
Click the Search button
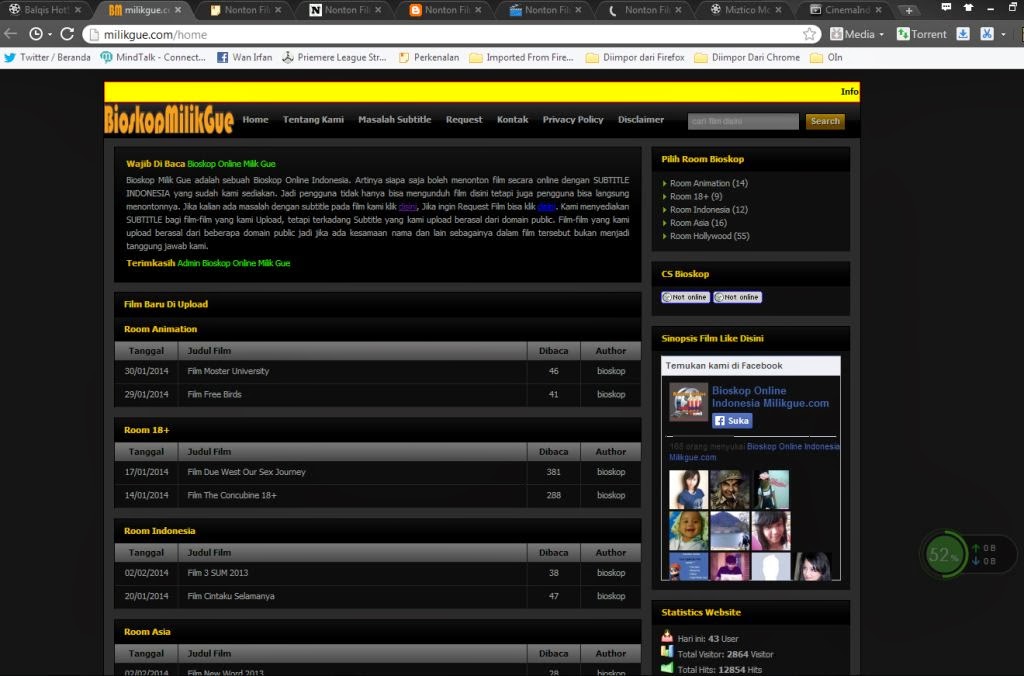pos(825,121)
